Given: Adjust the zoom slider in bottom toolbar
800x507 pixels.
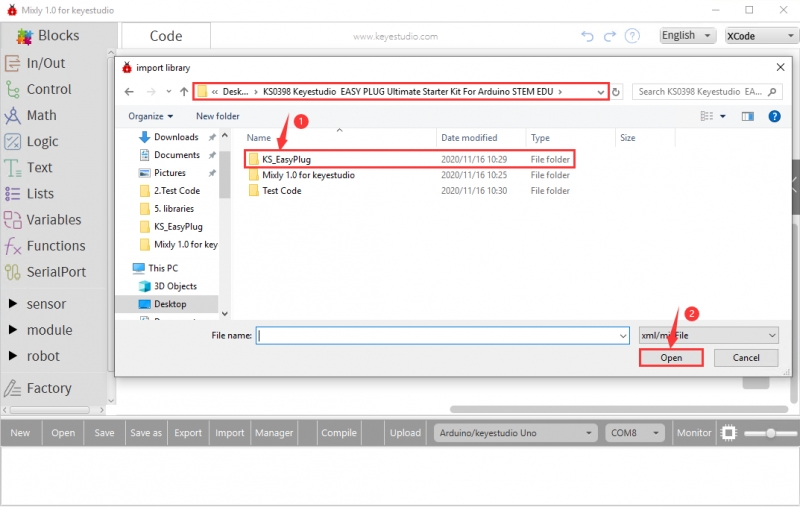Looking at the screenshot, I should (x=770, y=433).
